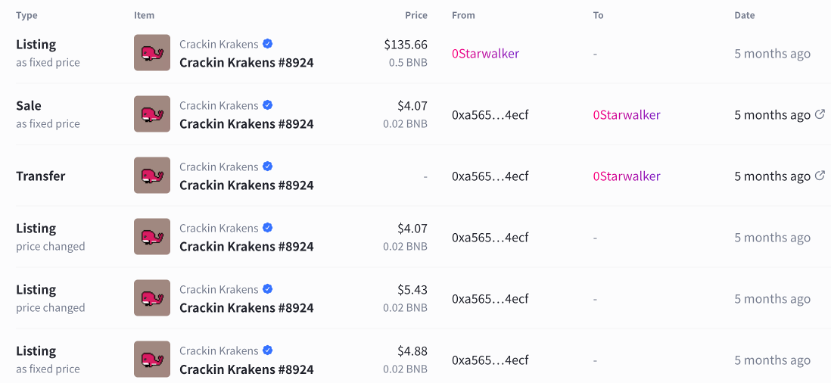832x384 pixels.
Task: Click verified badge in the Transfer row
Action: click(x=268, y=167)
